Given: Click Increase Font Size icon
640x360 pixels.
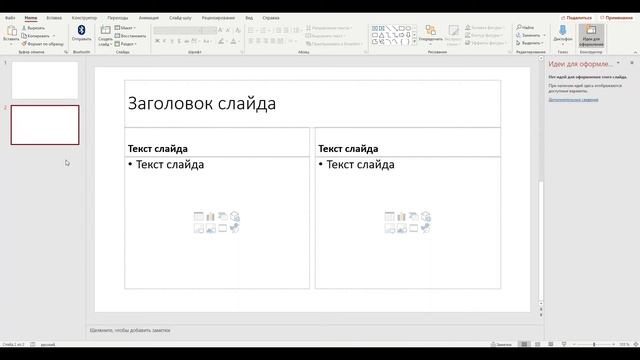Looking at the screenshot, I should tap(220, 30).
